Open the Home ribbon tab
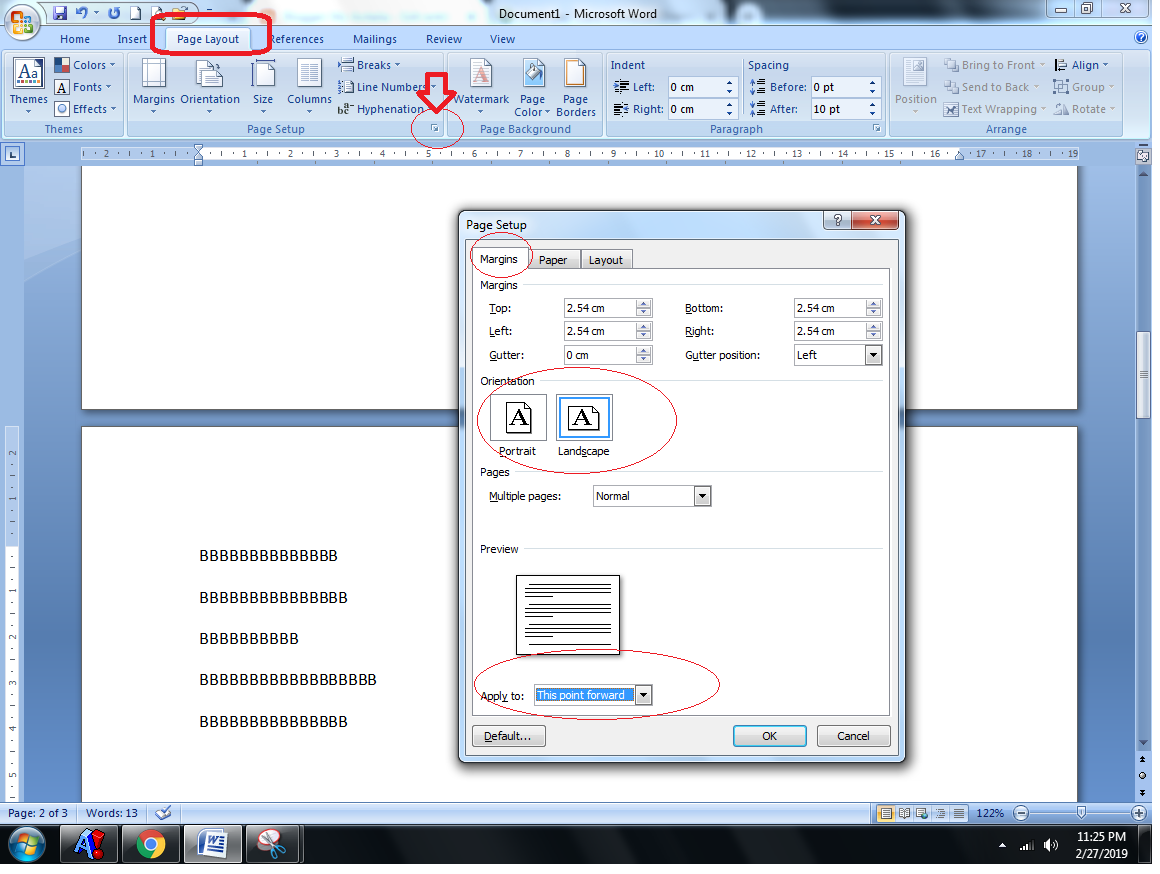This screenshot has height=874, width=1160. pyautogui.click(x=75, y=39)
